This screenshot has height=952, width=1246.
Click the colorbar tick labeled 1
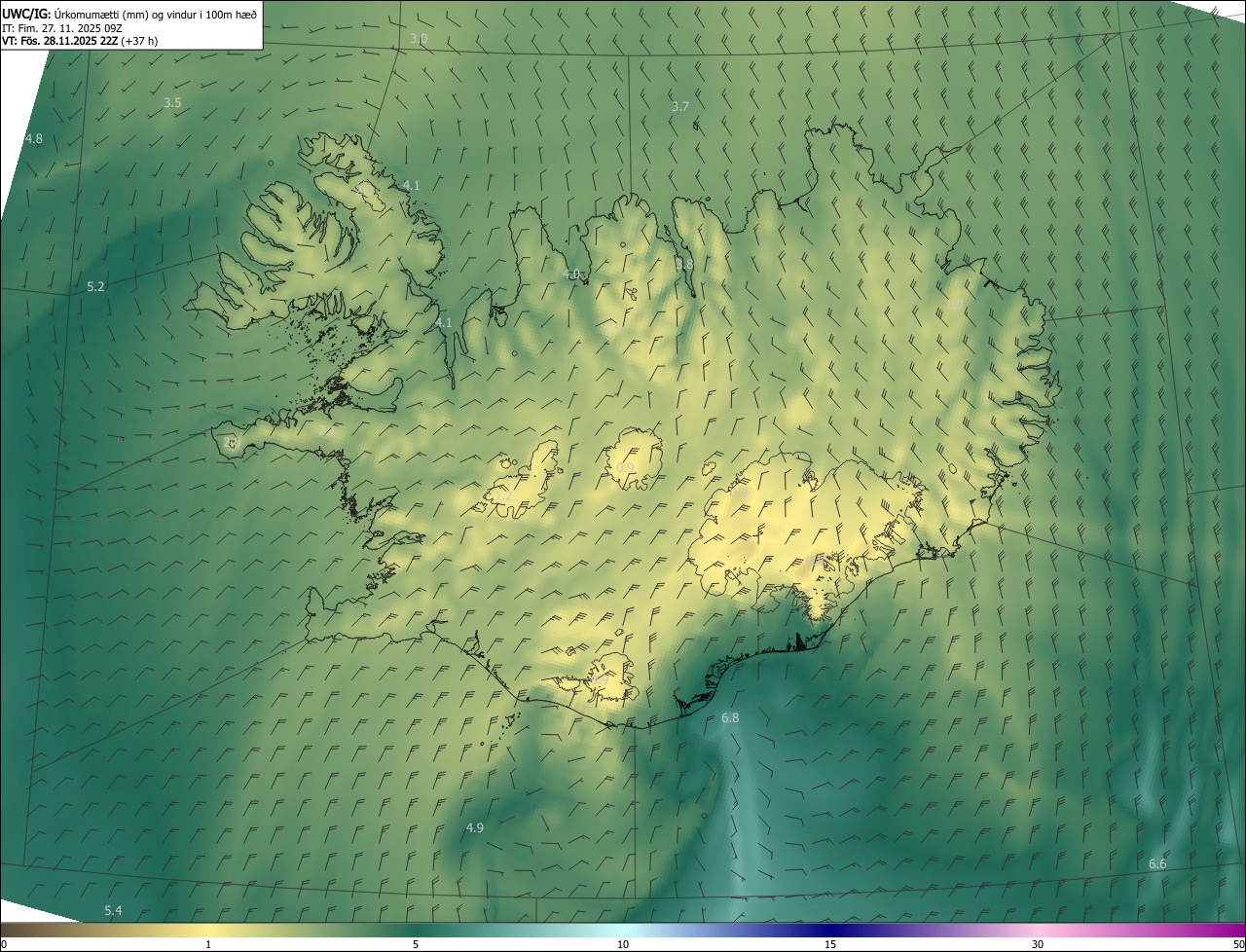click(208, 944)
